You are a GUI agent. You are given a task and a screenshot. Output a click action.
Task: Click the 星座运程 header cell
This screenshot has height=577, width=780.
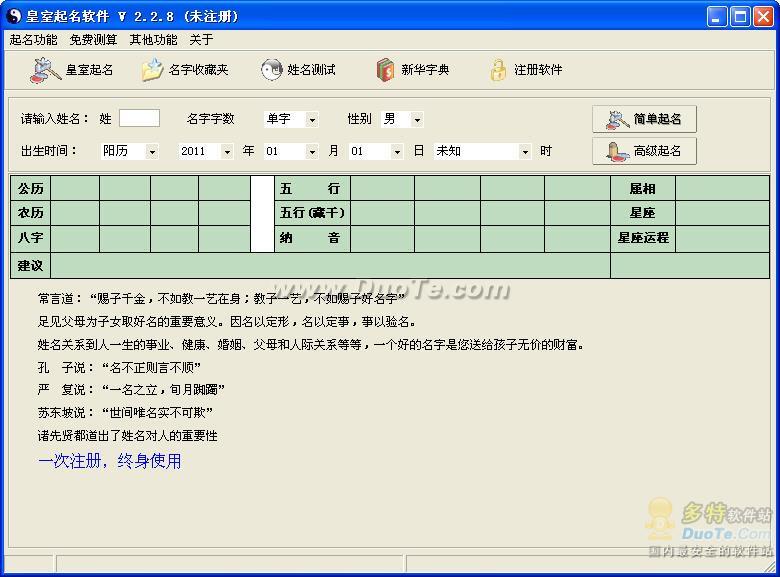(643, 238)
